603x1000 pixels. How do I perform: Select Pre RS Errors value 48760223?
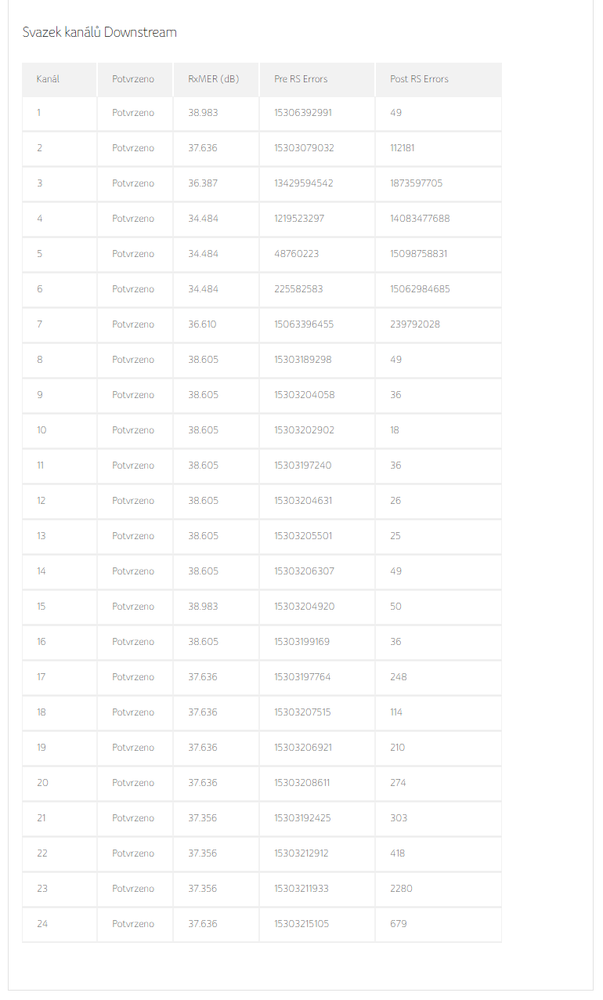297,254
